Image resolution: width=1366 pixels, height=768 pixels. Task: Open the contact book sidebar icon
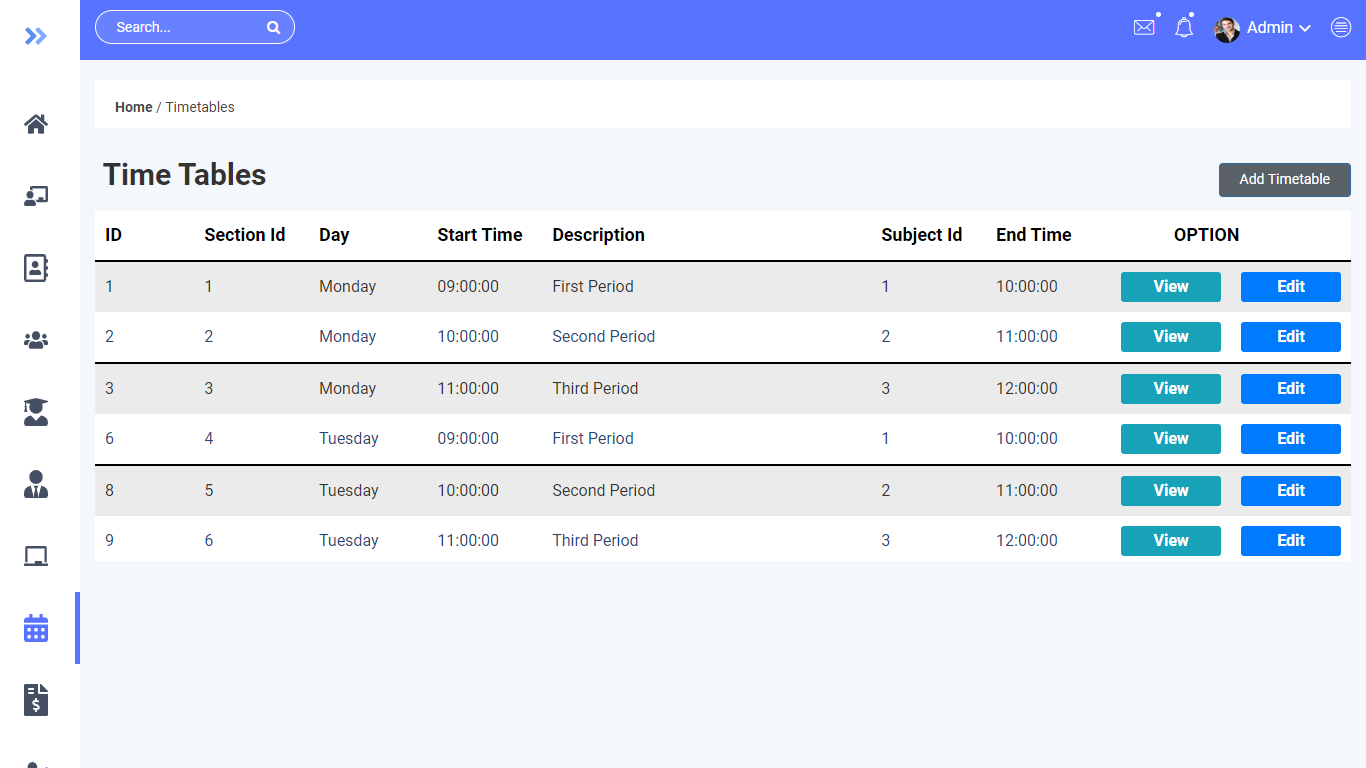click(36, 268)
